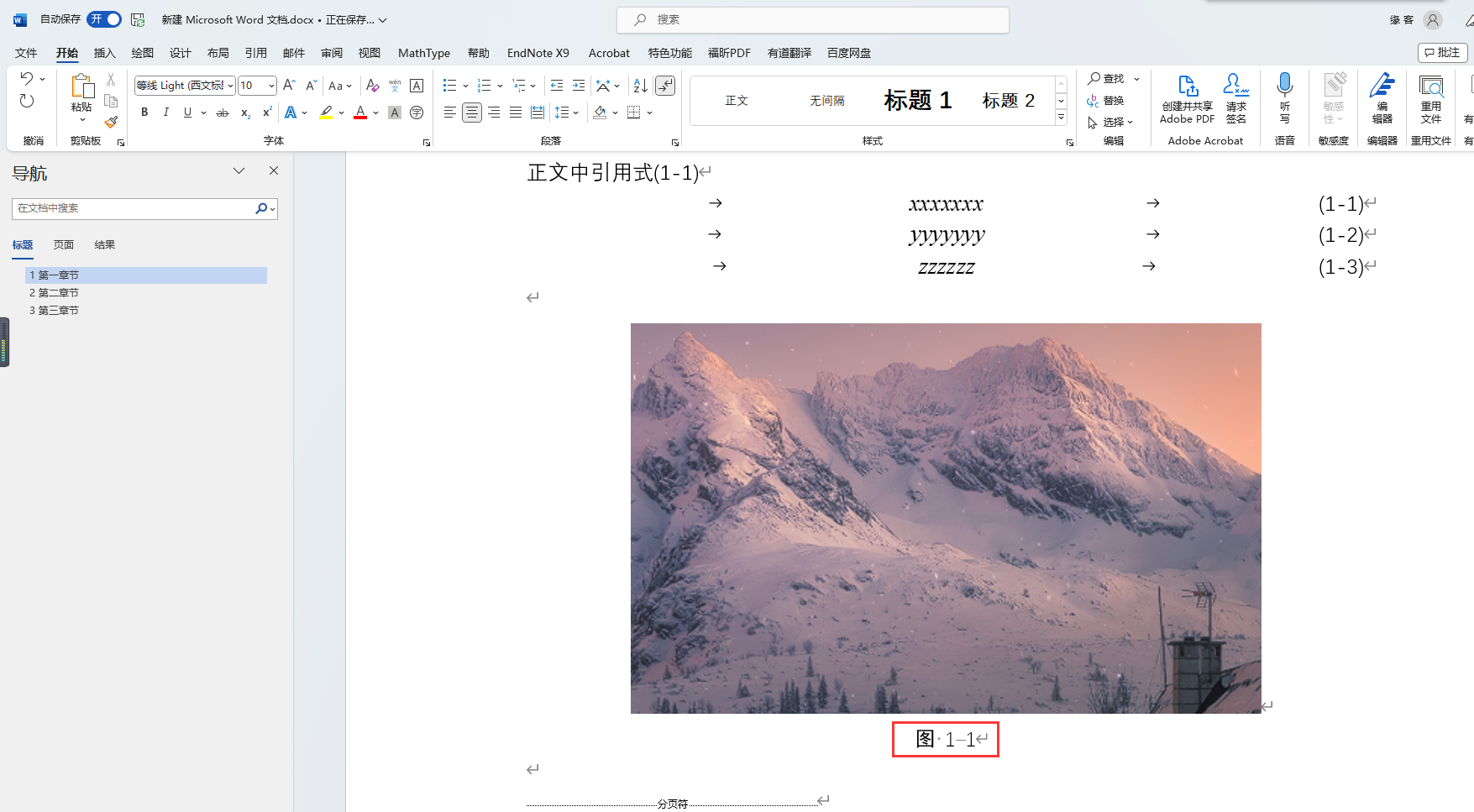Viewport: 1474px width, 812px height.
Task: Open the EndNote X9 ribbon tab
Action: tap(538, 53)
